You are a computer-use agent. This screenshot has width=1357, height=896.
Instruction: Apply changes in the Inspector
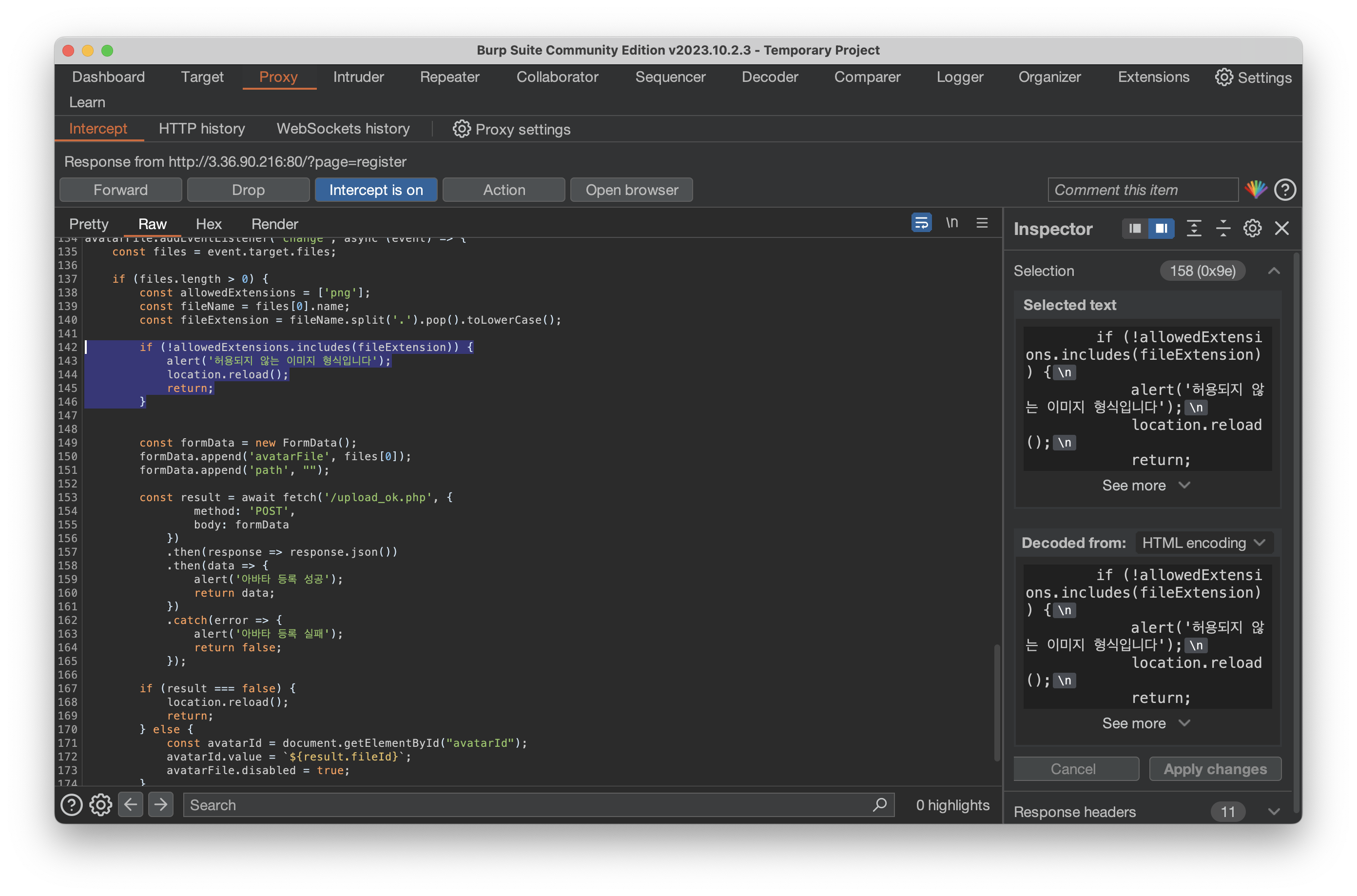pos(1215,769)
